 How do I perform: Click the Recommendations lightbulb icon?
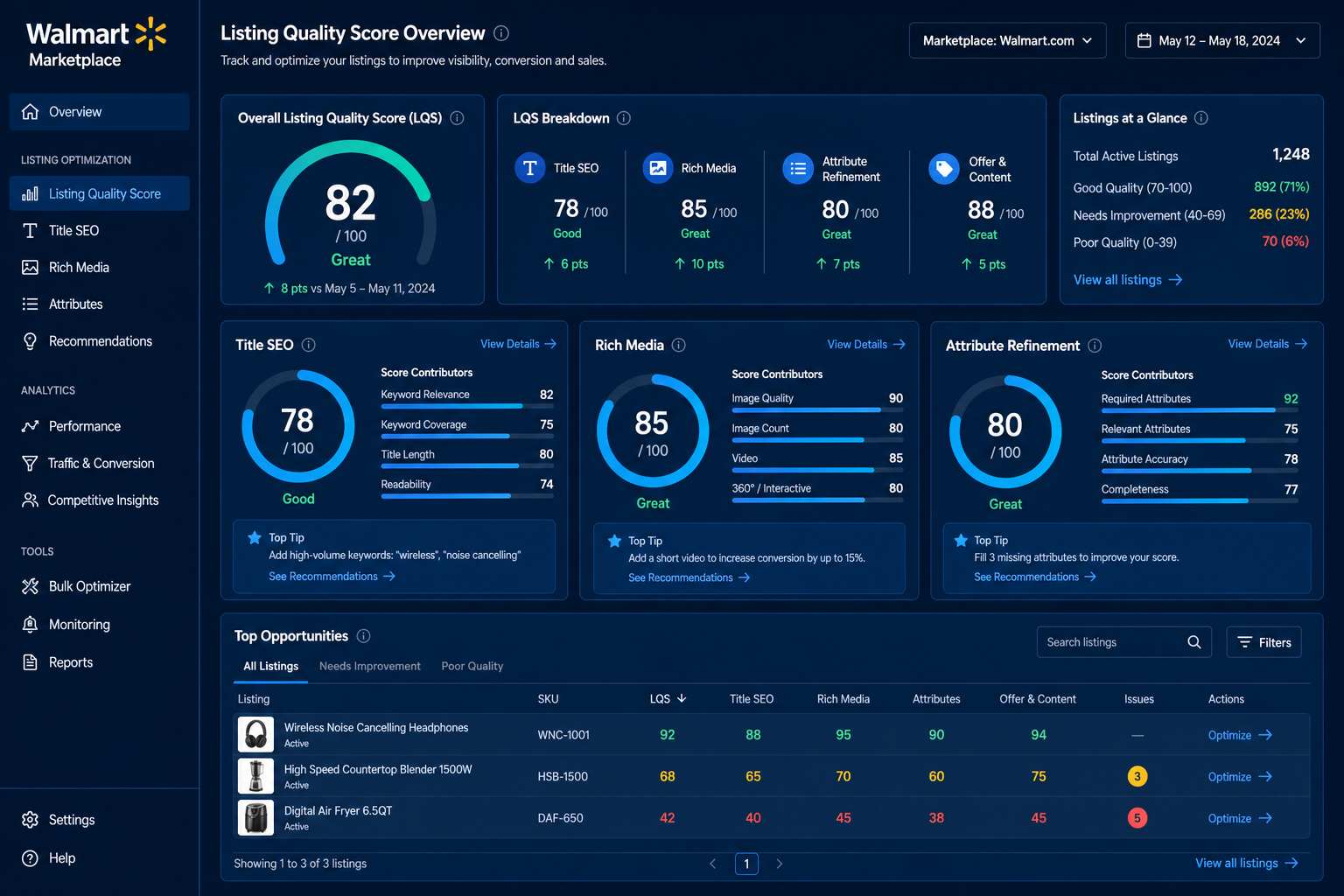pyautogui.click(x=30, y=341)
